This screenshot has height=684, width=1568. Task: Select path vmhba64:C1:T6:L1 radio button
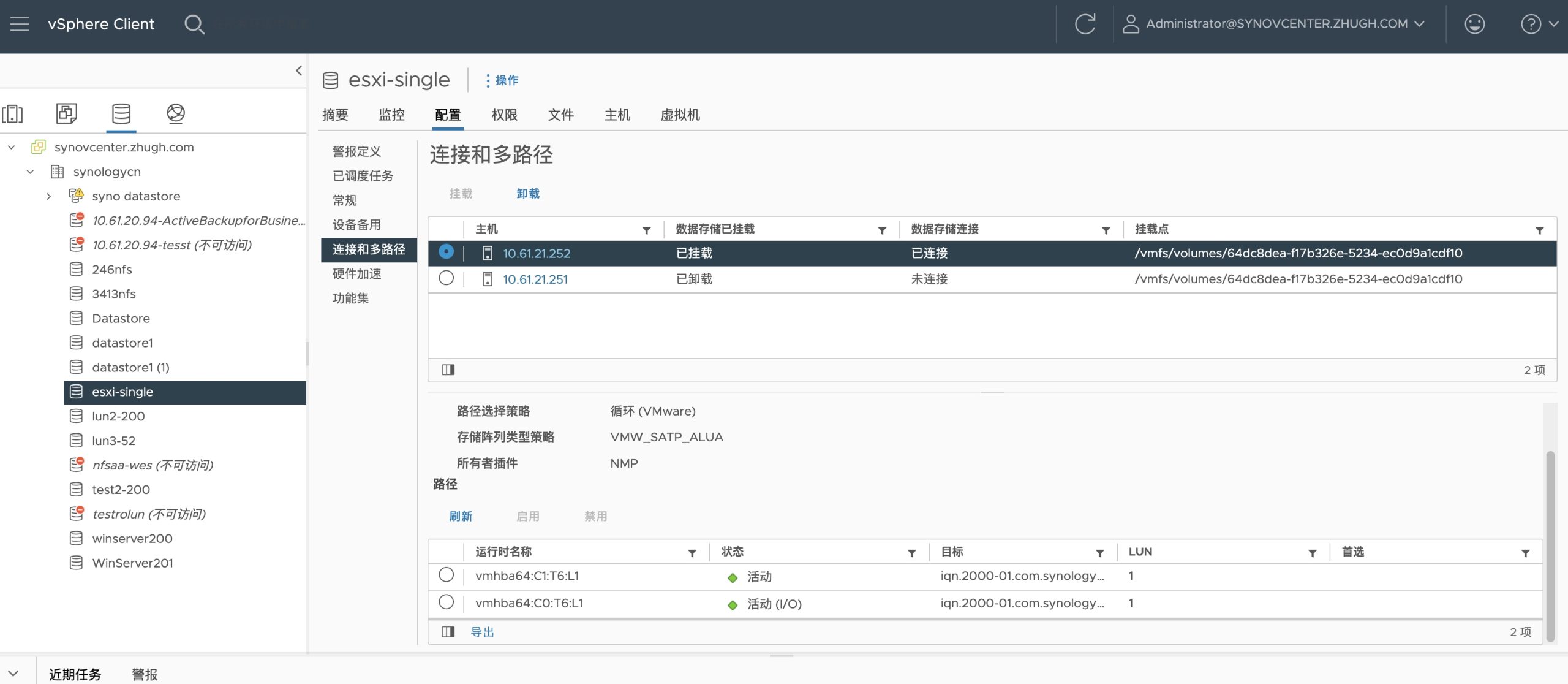(447, 575)
